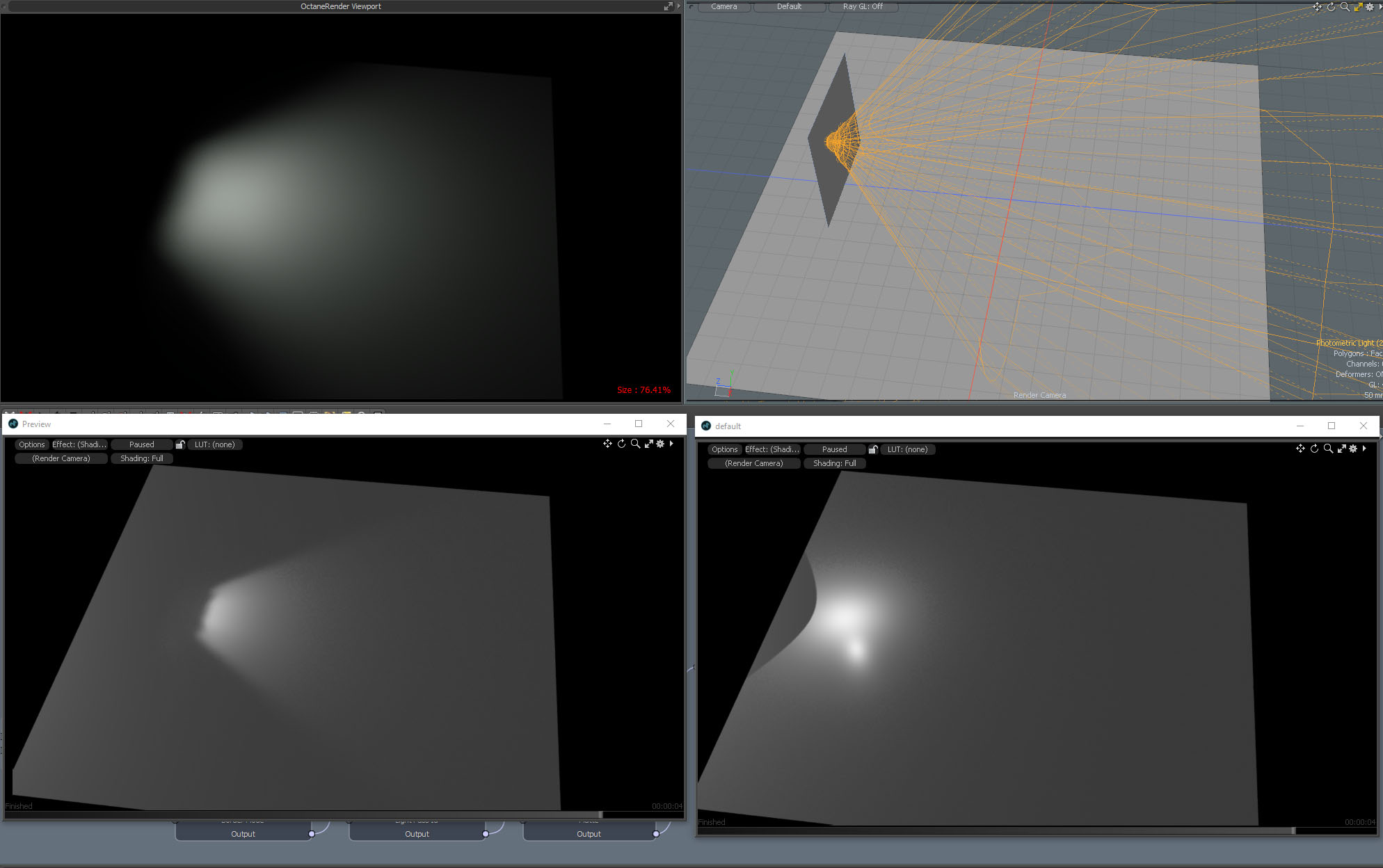Open Camera view menu in 3D viewport

[x=724, y=6]
